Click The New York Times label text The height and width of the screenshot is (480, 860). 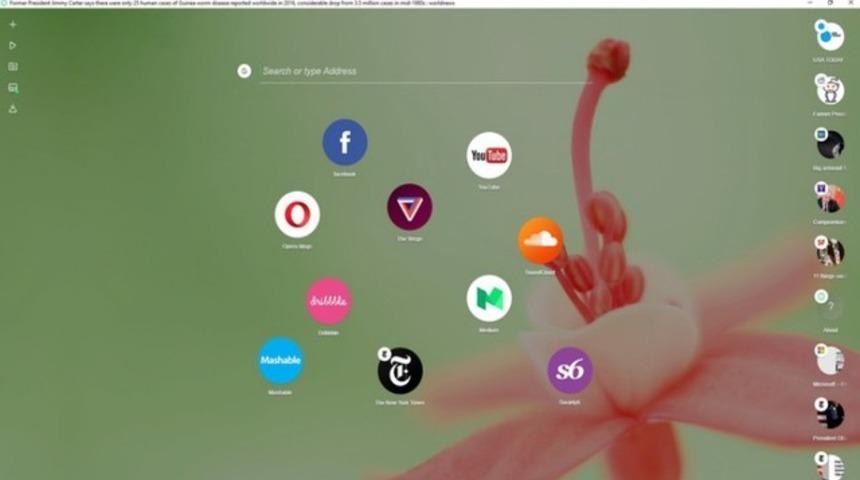(400, 402)
